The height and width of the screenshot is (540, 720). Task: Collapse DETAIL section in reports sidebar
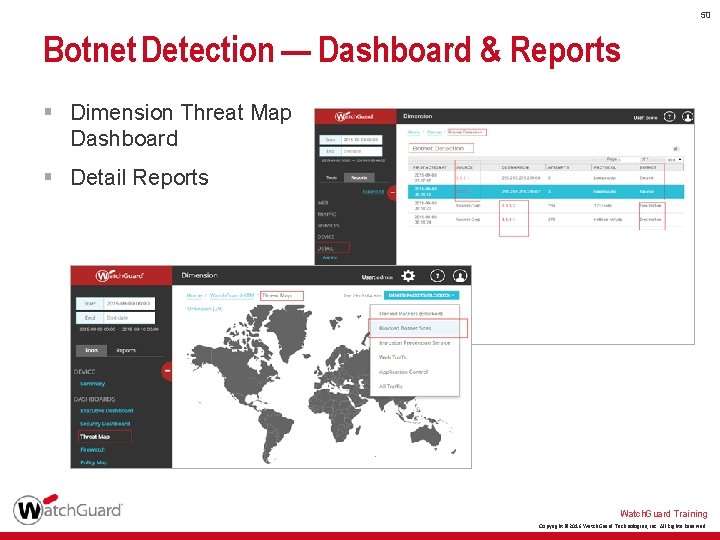(326, 248)
